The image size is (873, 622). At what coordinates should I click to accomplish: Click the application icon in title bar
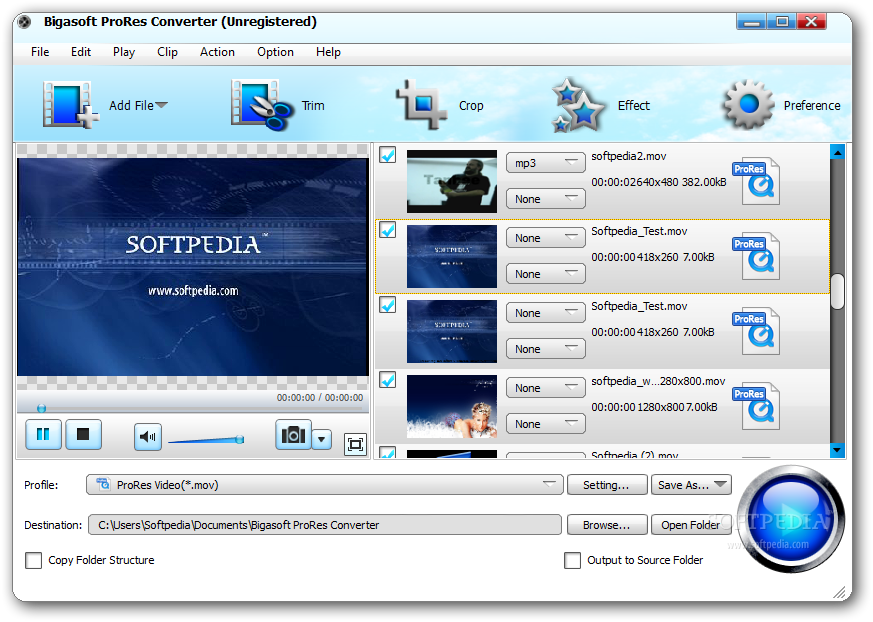tap(24, 22)
